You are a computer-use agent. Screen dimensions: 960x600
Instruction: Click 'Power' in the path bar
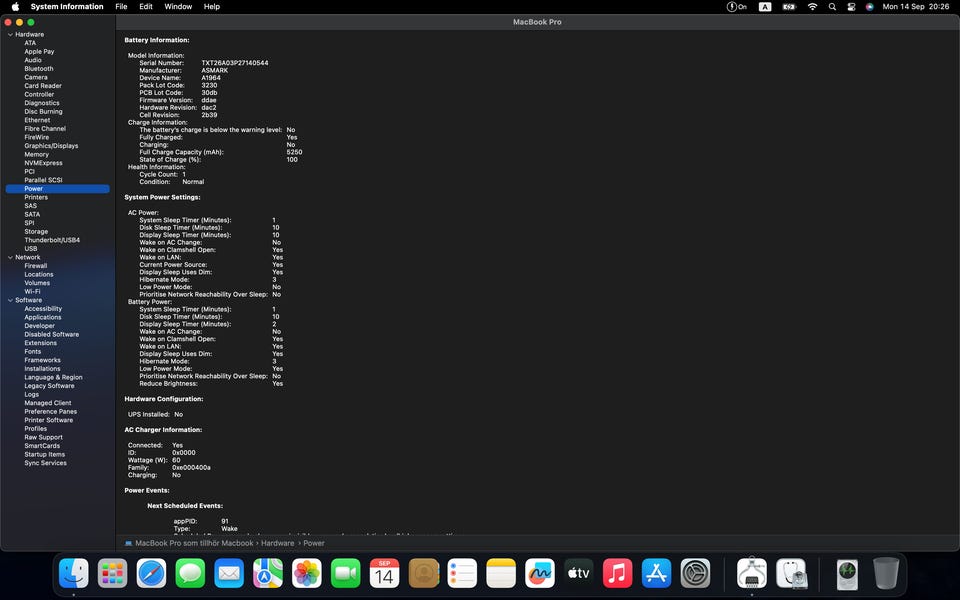(x=313, y=543)
